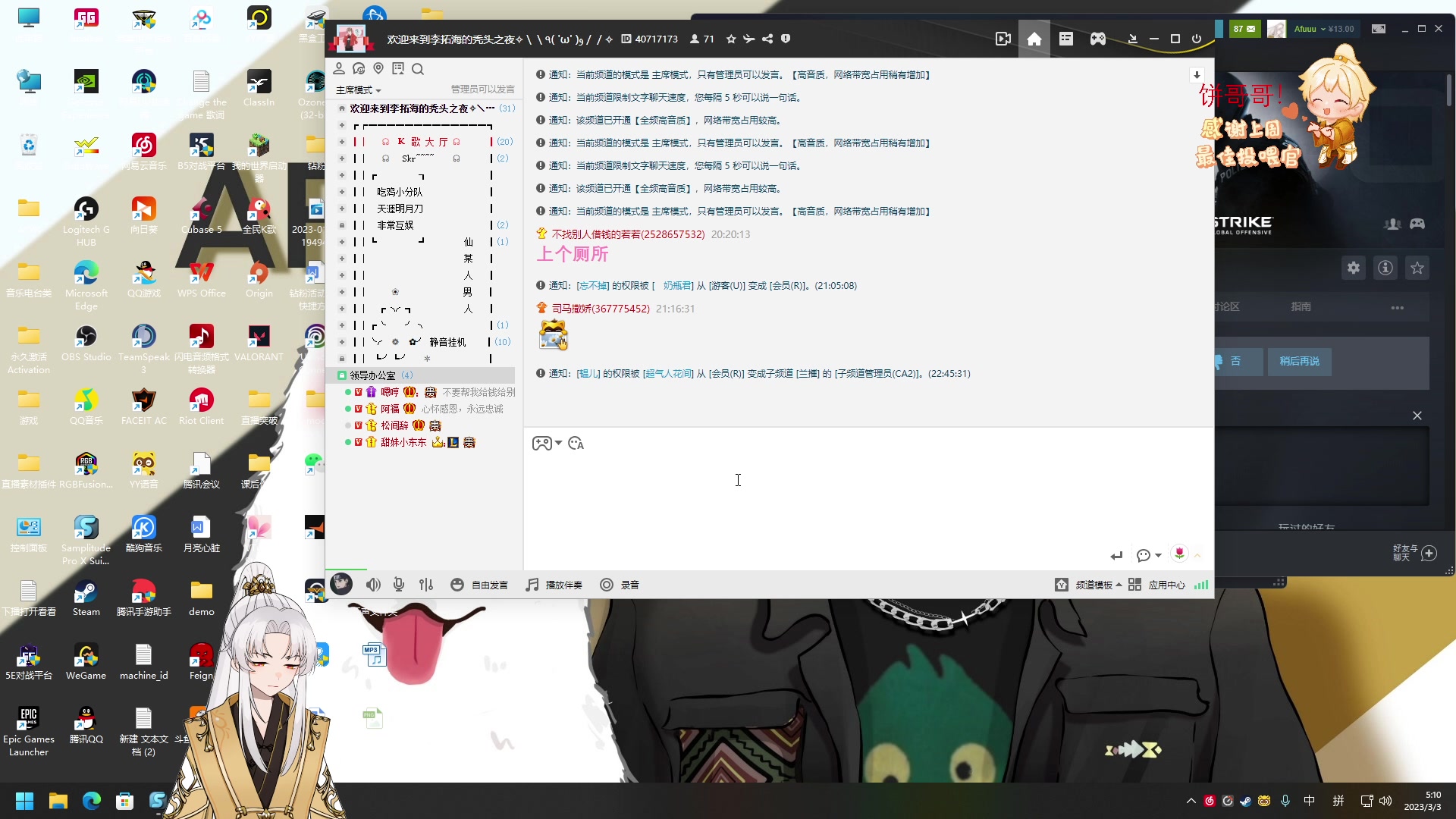The width and height of the screenshot is (1456, 819).
Task: Toggle 录音 recording in the toolbar
Action: [620, 585]
